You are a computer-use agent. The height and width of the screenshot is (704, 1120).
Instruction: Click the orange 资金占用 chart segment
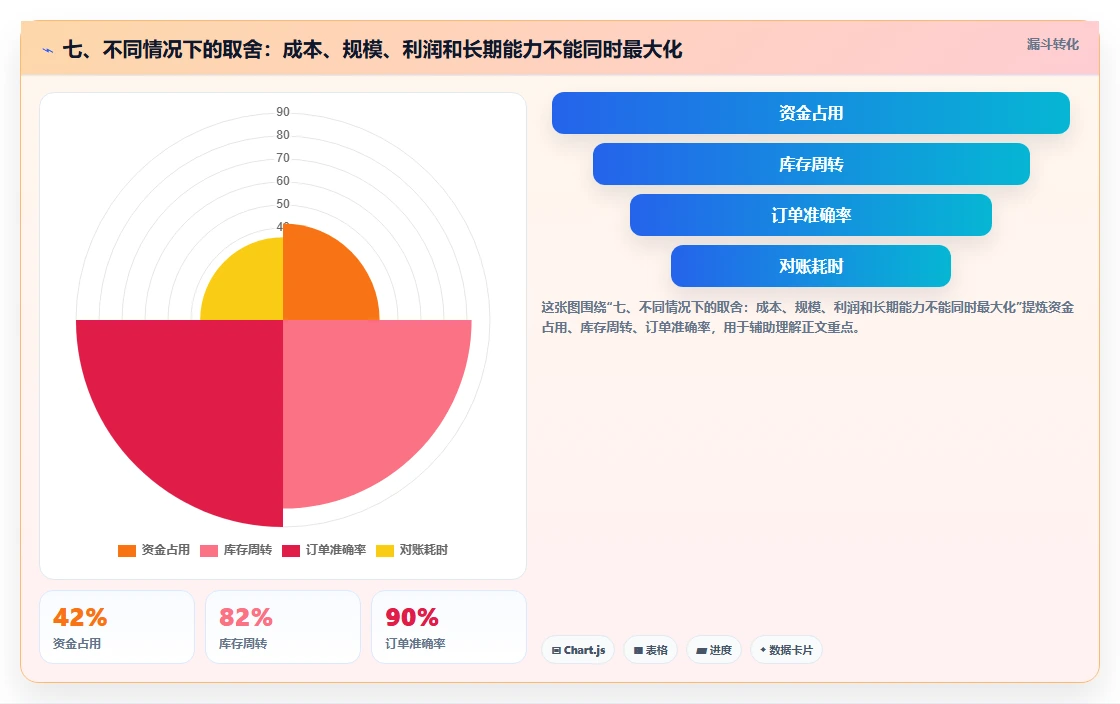pyautogui.click(x=321, y=282)
